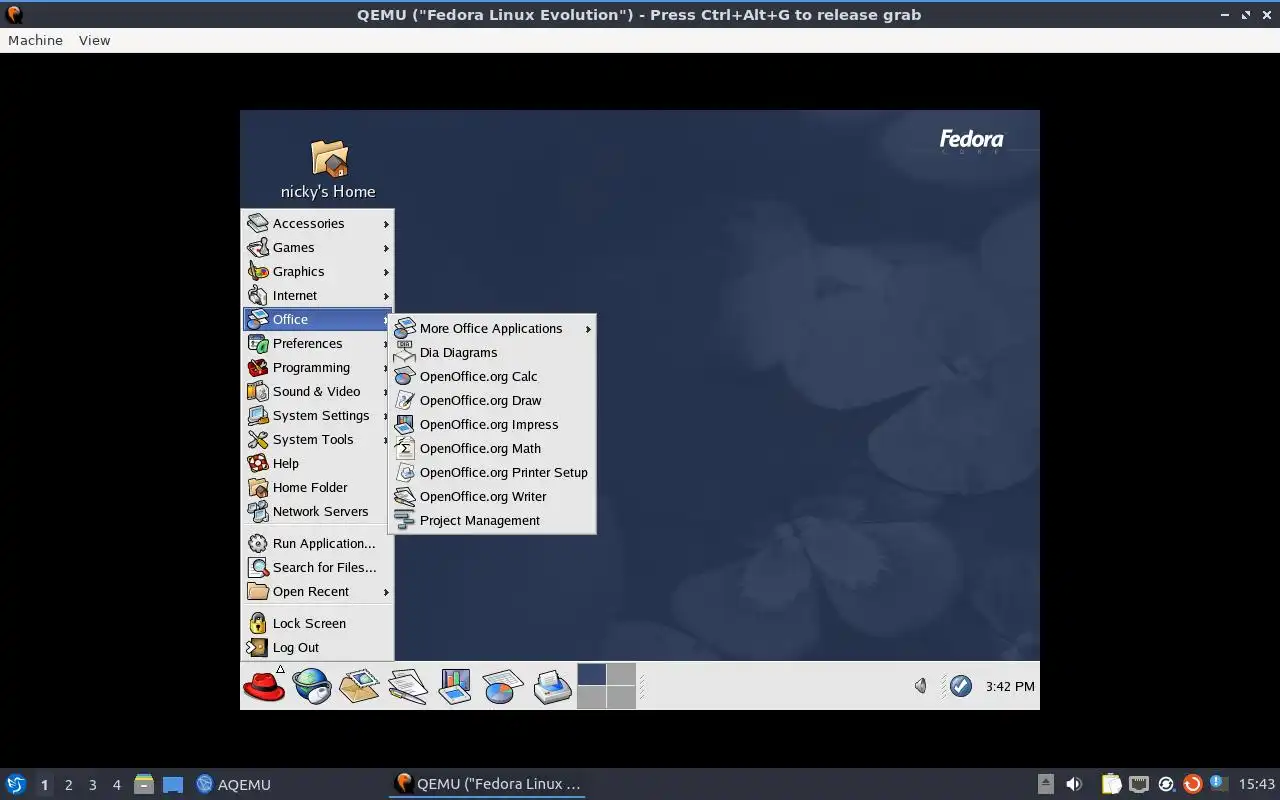
Task: Click the host show-desktop blue icon
Action: 173,784
